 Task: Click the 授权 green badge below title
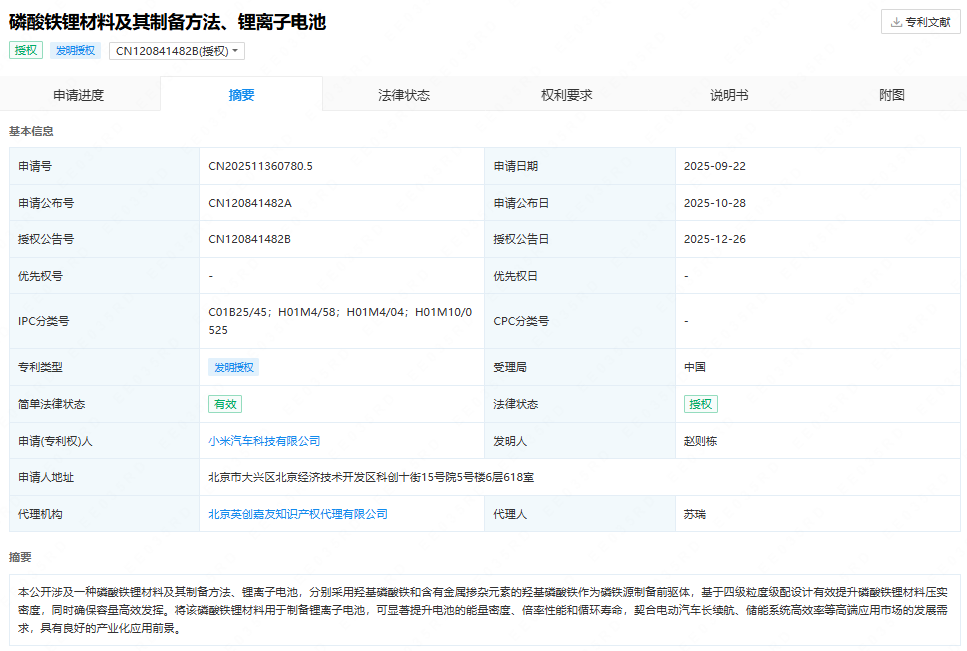[x=25, y=50]
